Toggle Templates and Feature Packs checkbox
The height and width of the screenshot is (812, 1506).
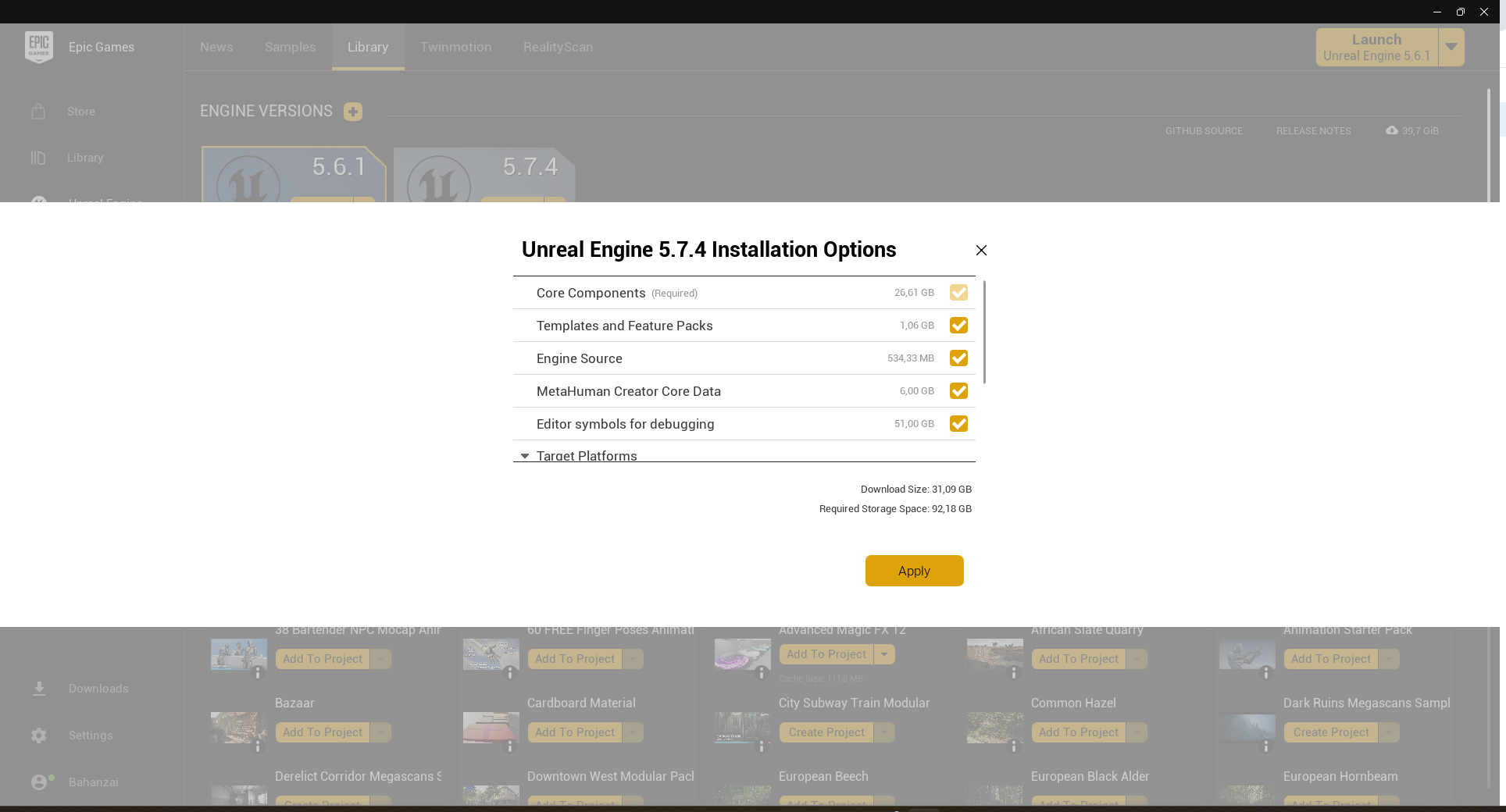coord(958,326)
